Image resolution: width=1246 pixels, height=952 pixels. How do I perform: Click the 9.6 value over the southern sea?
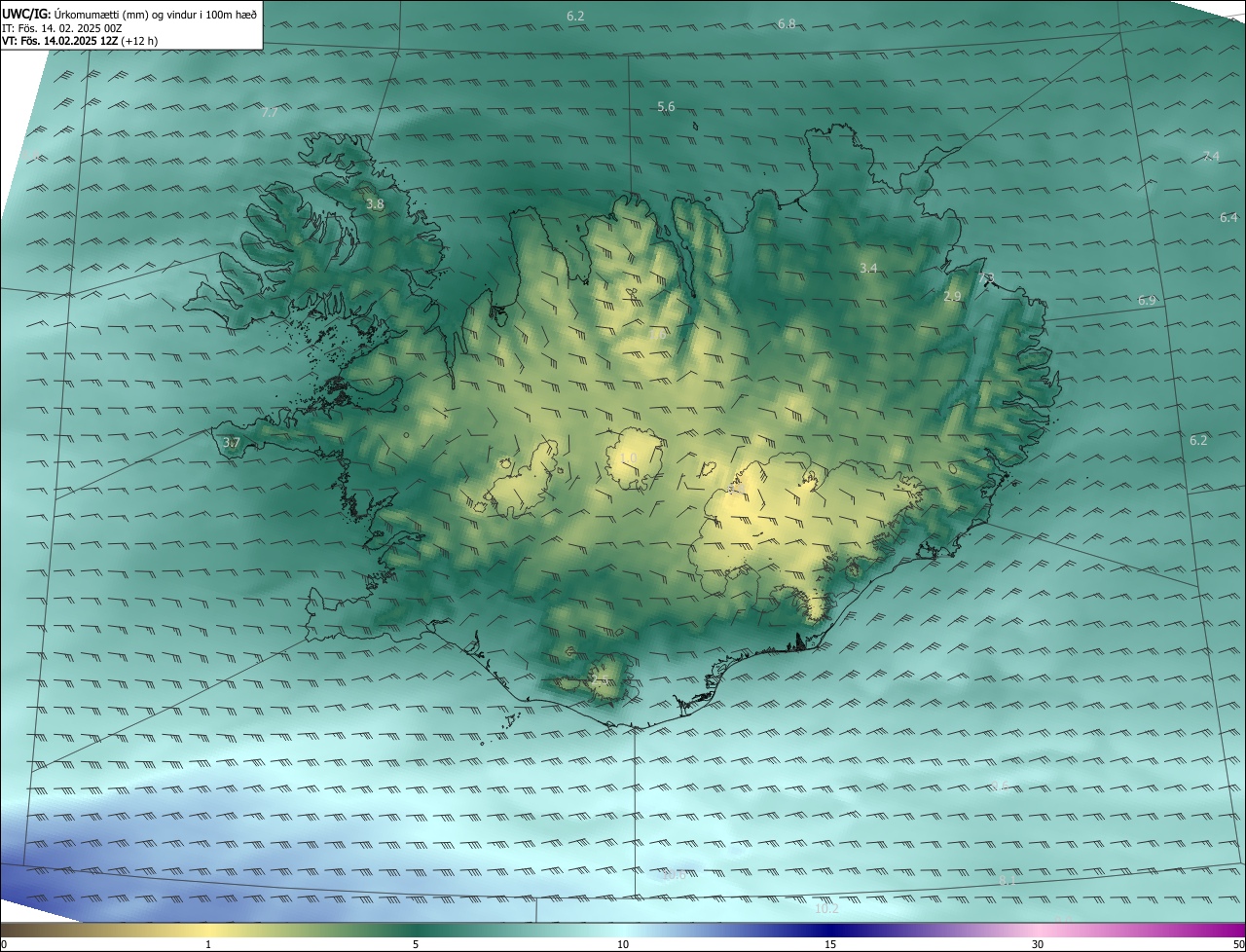(x=1001, y=785)
